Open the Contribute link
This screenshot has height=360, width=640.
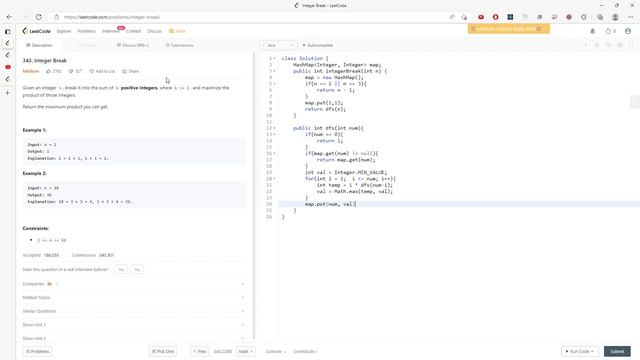305,351
